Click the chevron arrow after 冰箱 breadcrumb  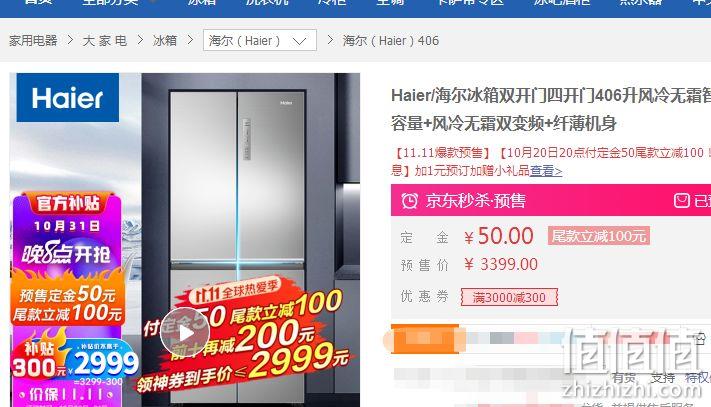click(190, 40)
